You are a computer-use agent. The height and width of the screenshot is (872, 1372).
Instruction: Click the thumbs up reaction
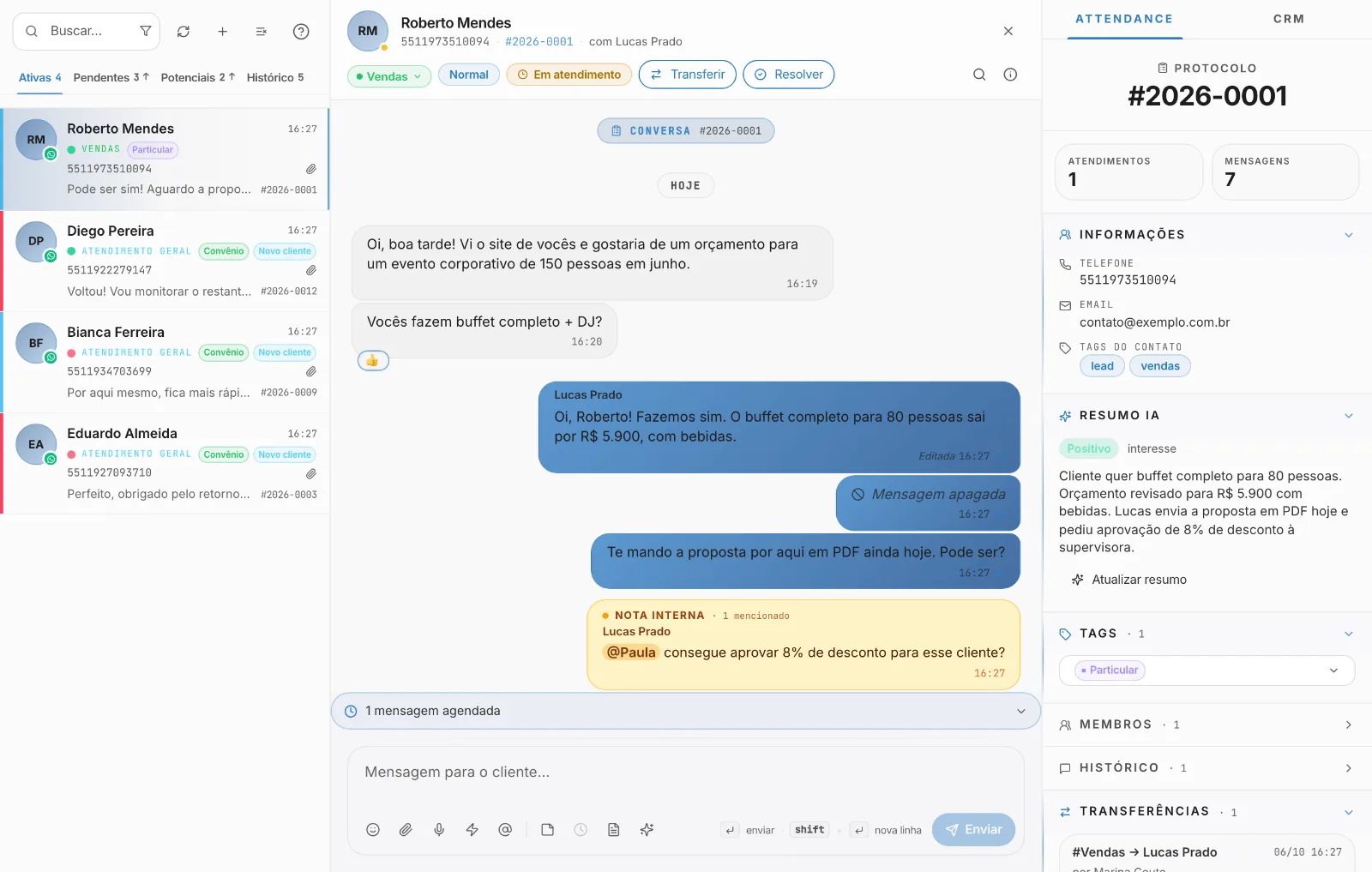point(373,361)
